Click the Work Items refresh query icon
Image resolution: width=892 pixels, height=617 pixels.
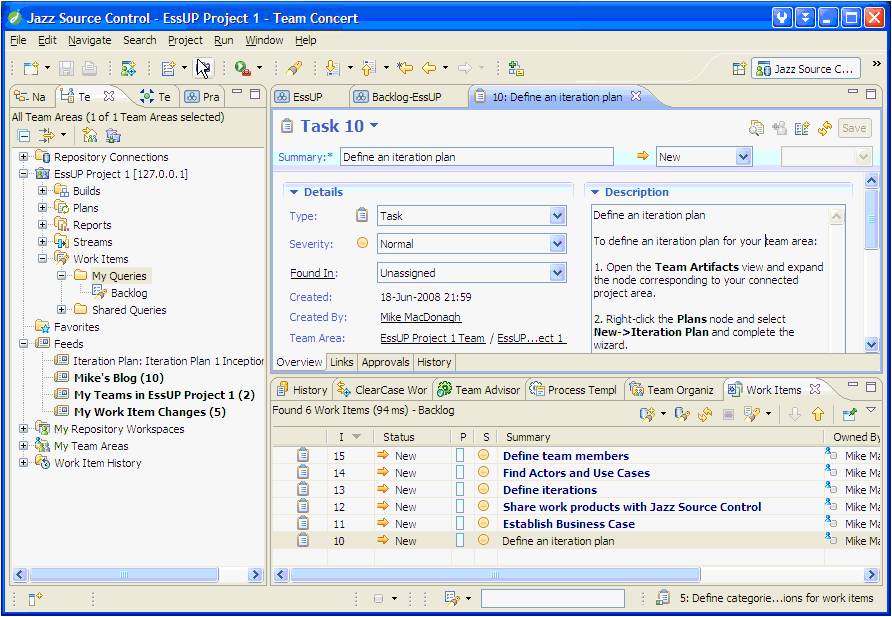point(705,414)
